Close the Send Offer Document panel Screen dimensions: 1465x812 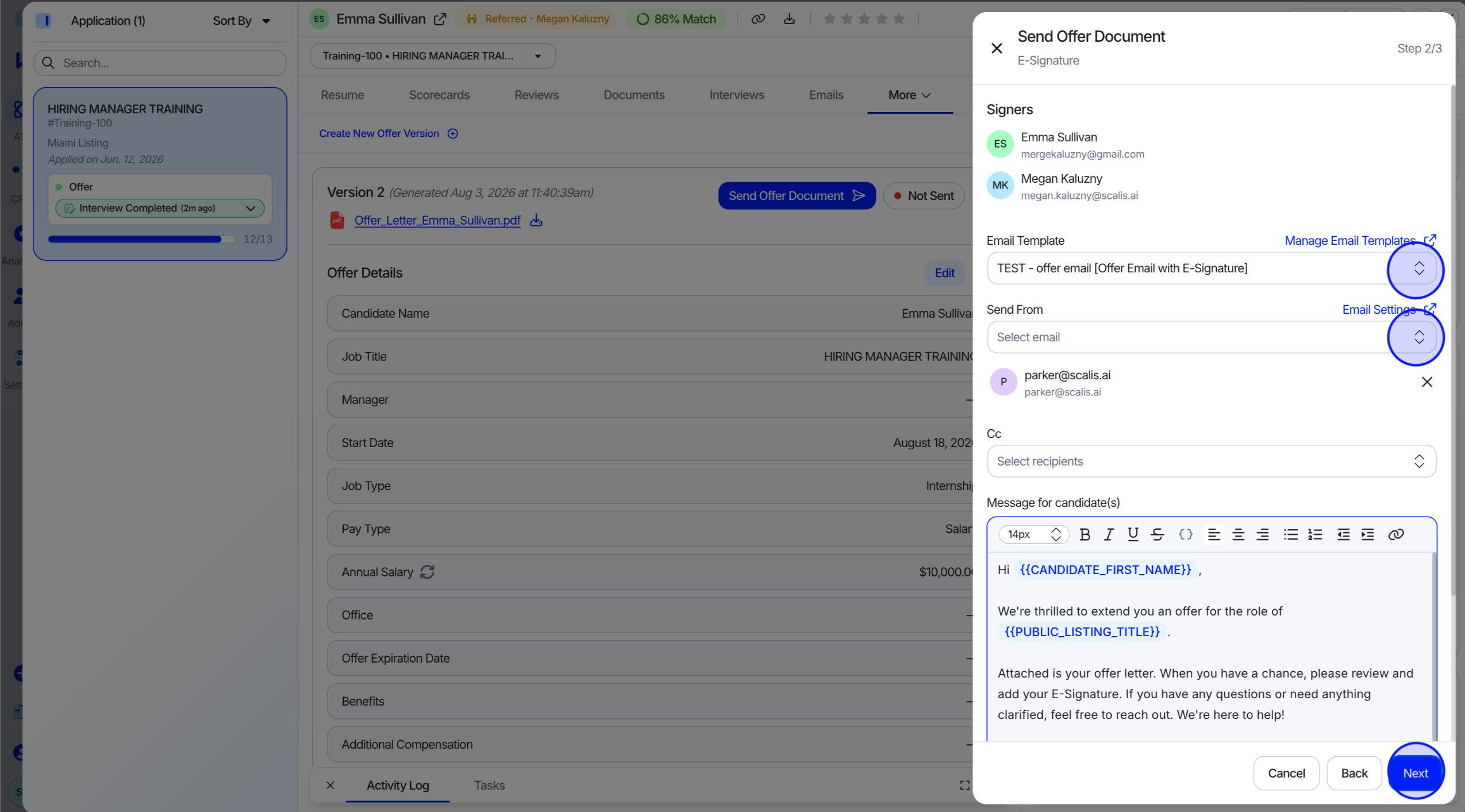tap(997, 48)
